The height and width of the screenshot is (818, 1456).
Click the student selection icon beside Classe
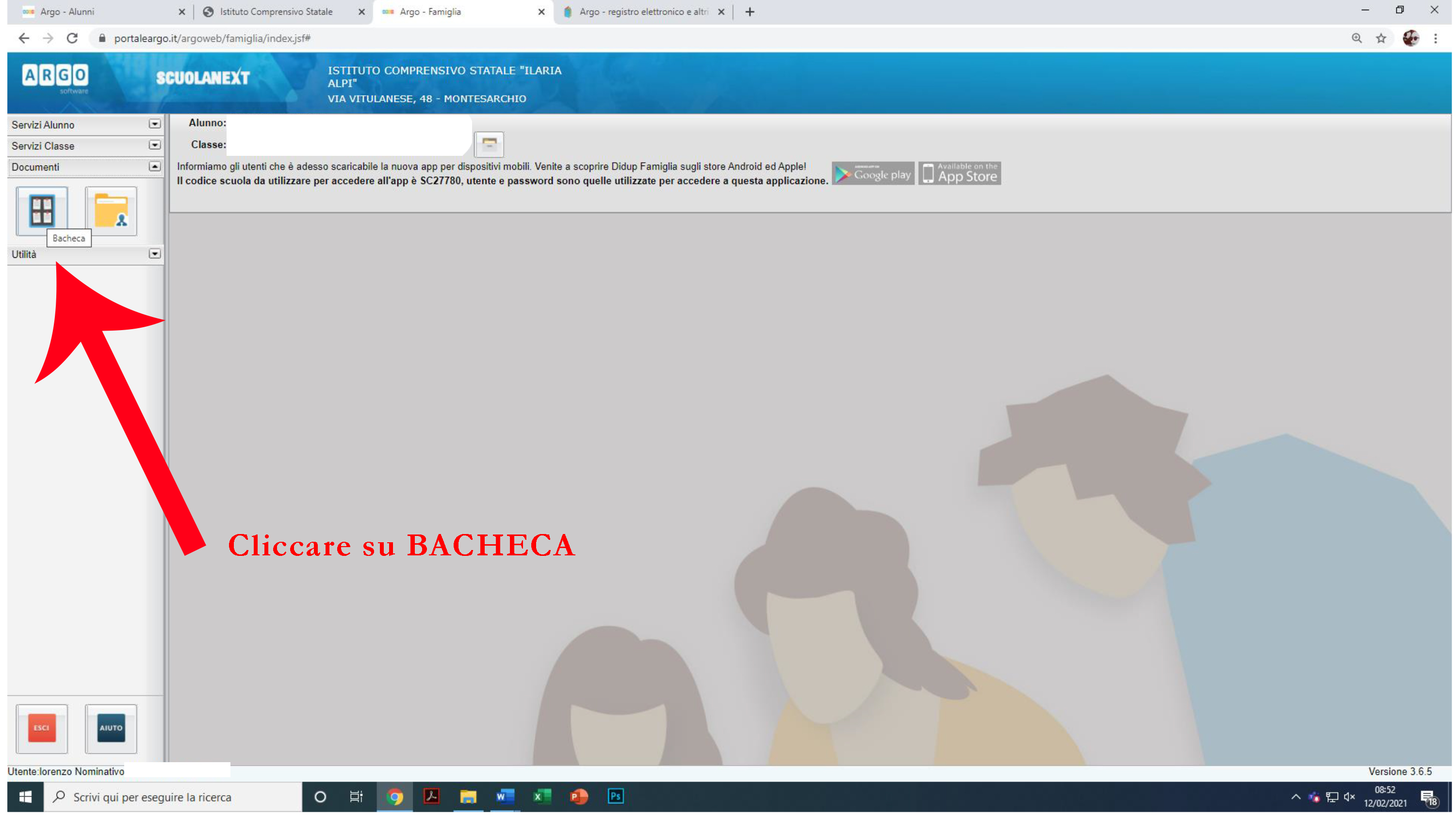click(x=489, y=144)
